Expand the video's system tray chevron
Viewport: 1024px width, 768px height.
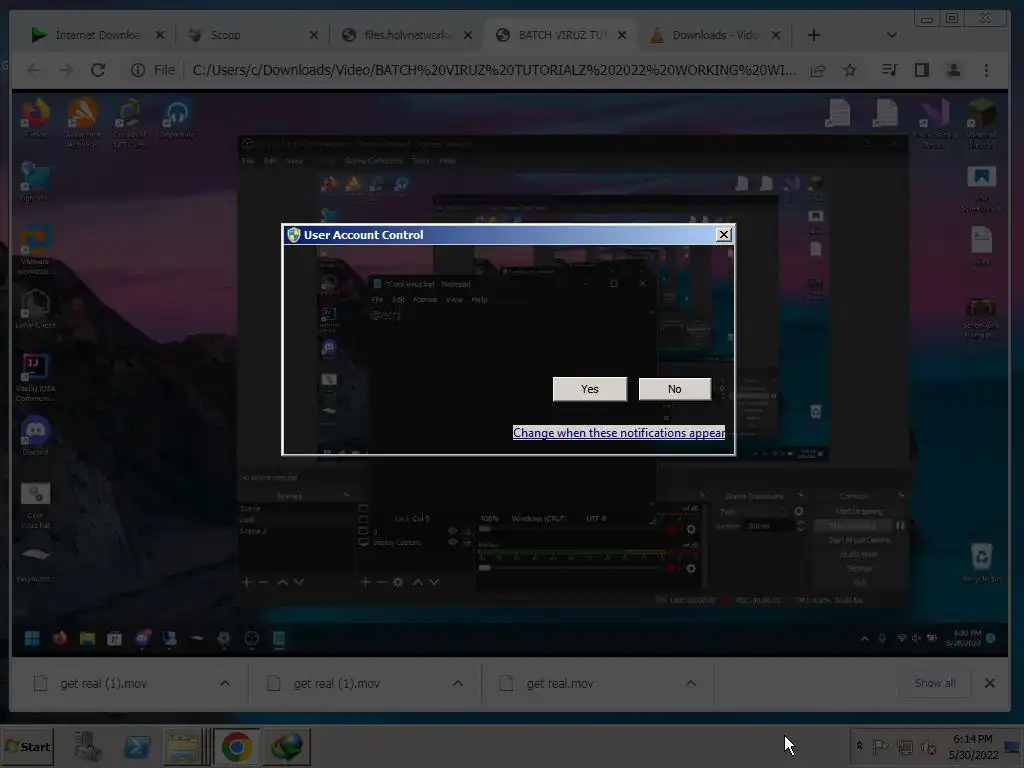(x=865, y=638)
